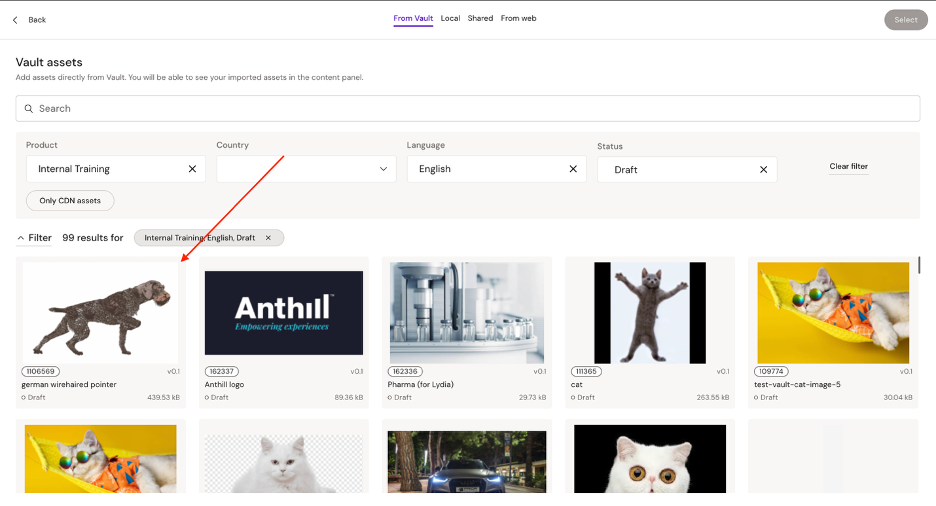Click asset ID badge 162336
936x506 pixels.
405,371
